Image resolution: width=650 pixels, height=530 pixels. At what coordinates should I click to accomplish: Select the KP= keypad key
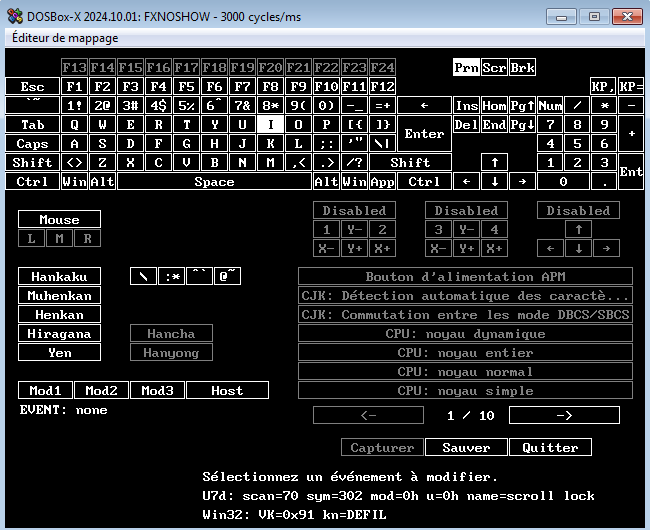pos(631,87)
